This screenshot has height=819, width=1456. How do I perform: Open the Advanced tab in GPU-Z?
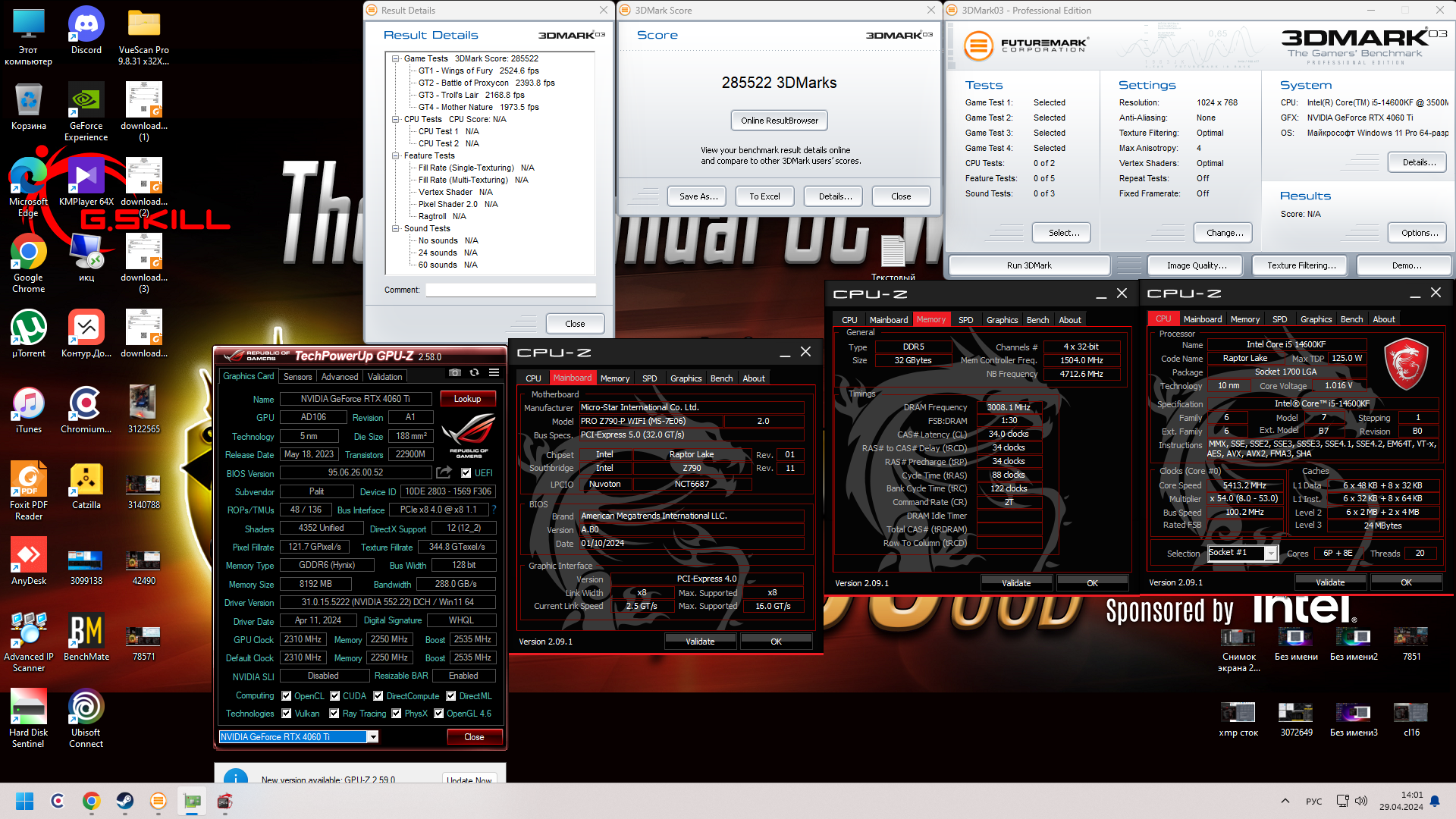tap(339, 376)
